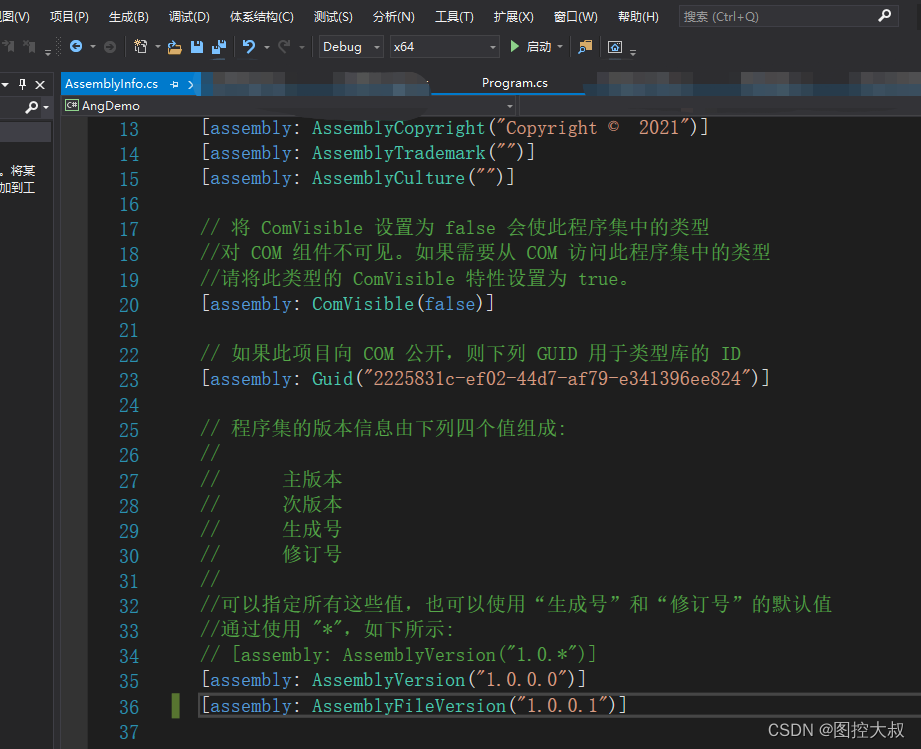The image size is (921, 749).
Task: Expand the redo history dropdown arrow
Action: point(302,47)
